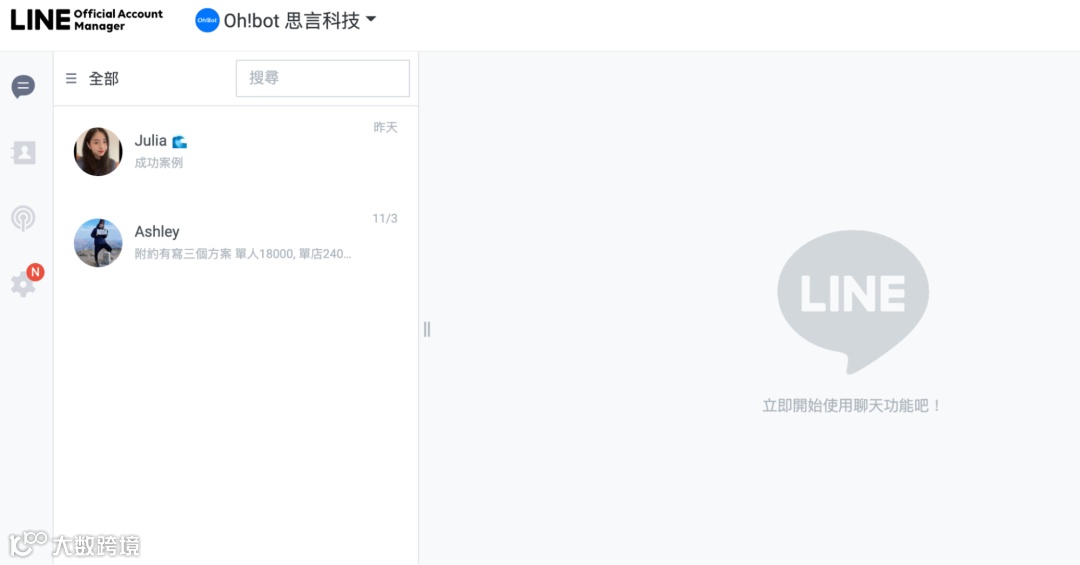Open the hamburger filter menu icon
This screenshot has width=1080, height=565.
(71, 79)
